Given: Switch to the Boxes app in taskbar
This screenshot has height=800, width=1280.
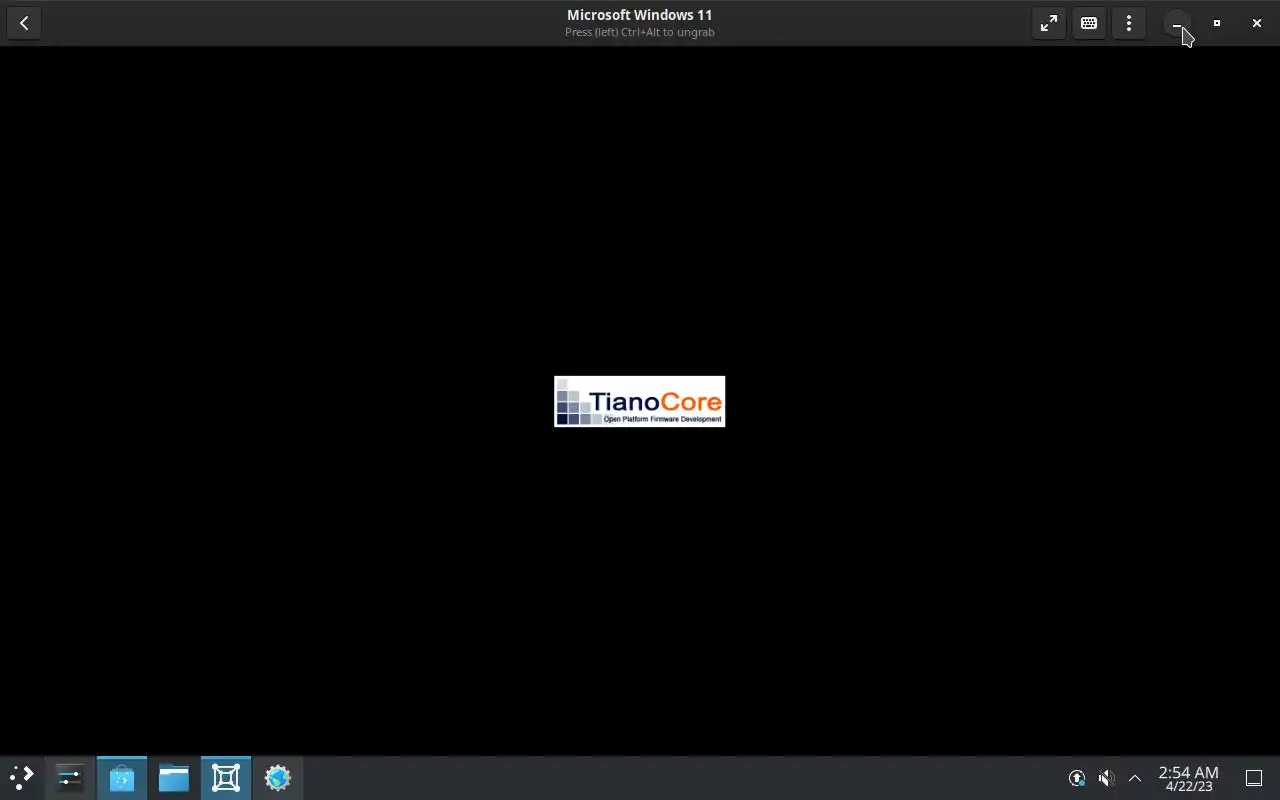Looking at the screenshot, I should 226,777.
